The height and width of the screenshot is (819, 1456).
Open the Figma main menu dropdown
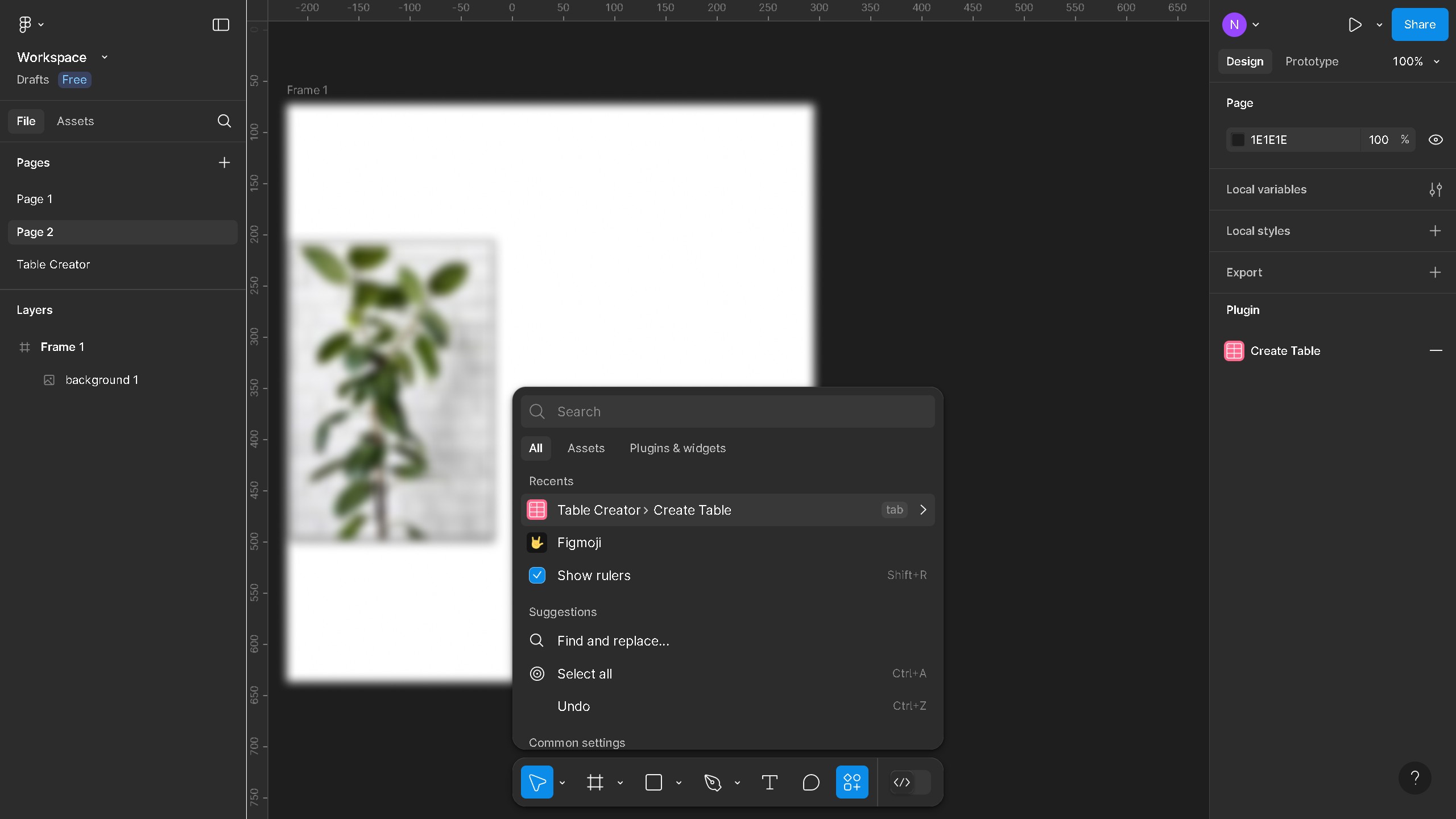tap(31, 24)
